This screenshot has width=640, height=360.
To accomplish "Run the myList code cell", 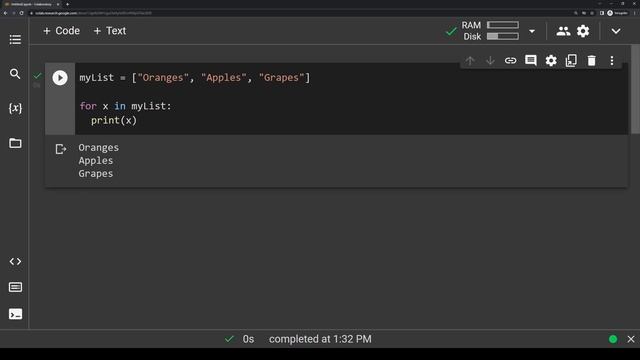I will 60,78.
